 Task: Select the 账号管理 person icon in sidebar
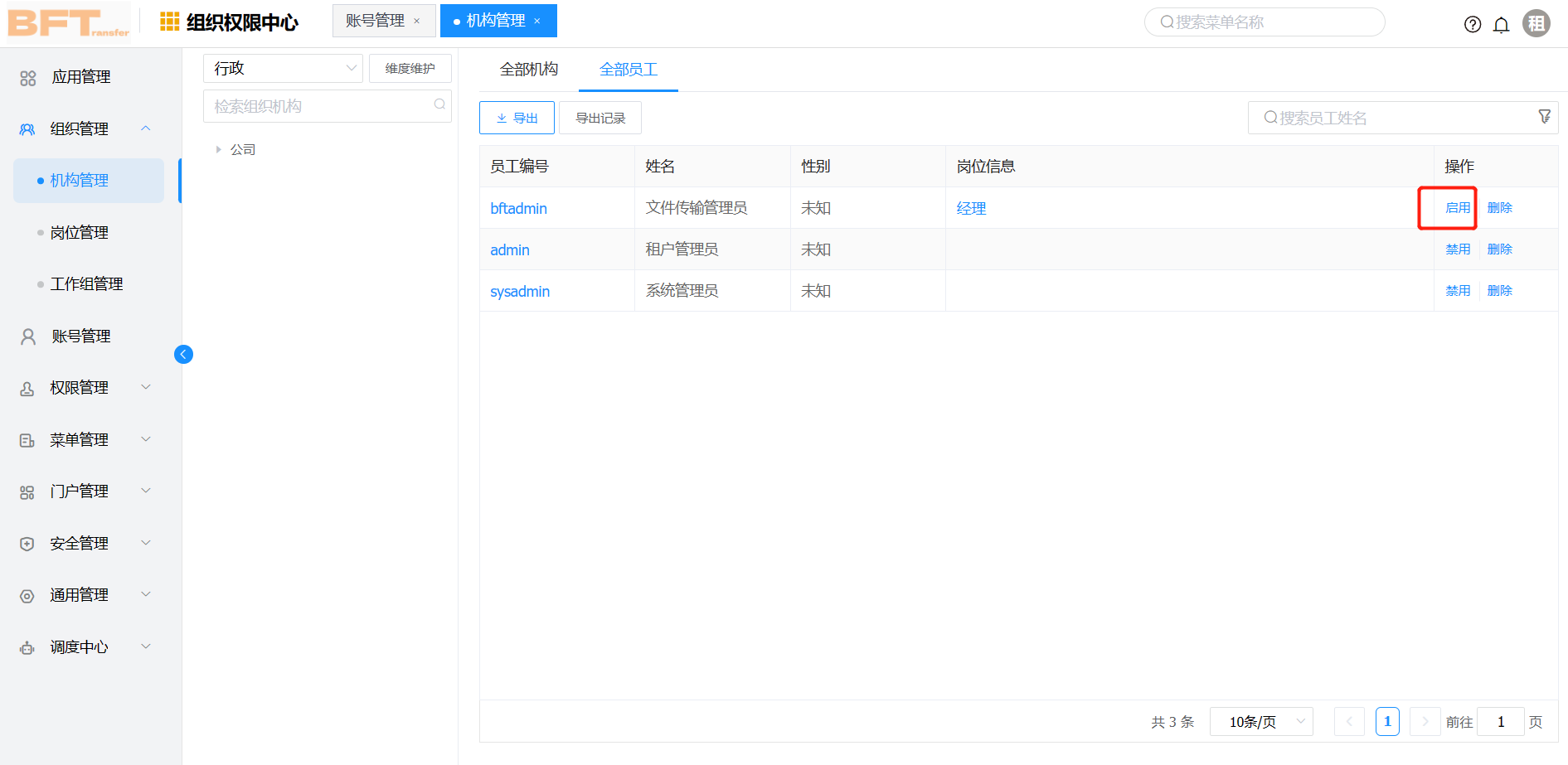[x=26, y=336]
